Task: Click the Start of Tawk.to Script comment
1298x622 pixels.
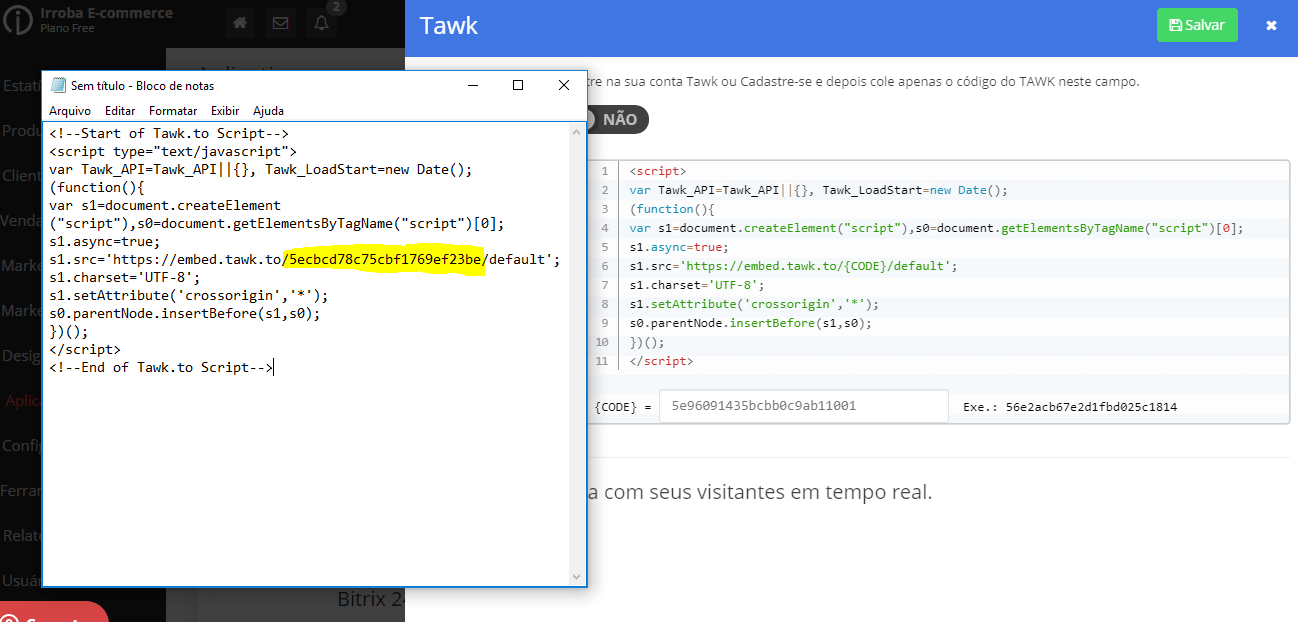Action: (169, 133)
